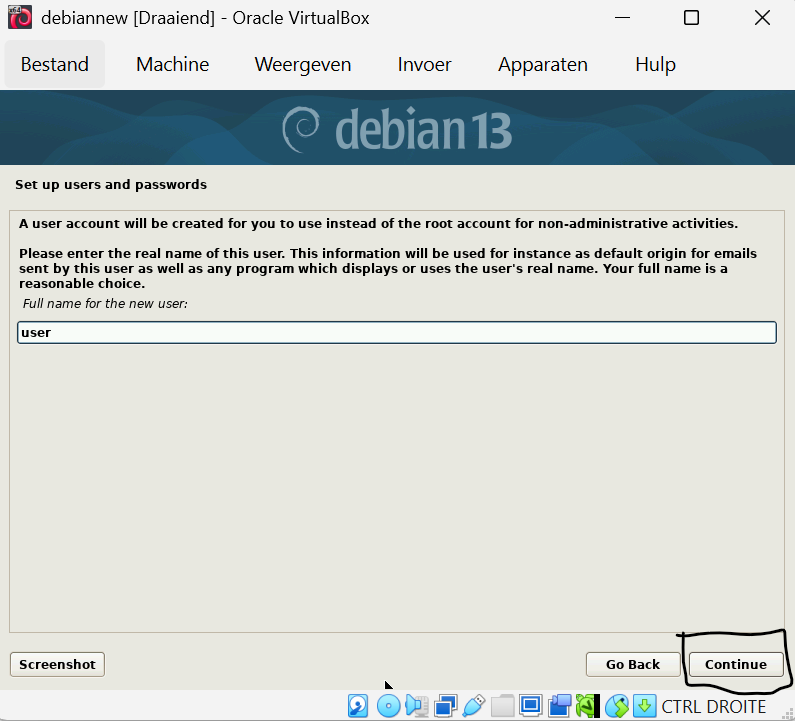
Task: Click the Go Back button
Action: point(633,665)
